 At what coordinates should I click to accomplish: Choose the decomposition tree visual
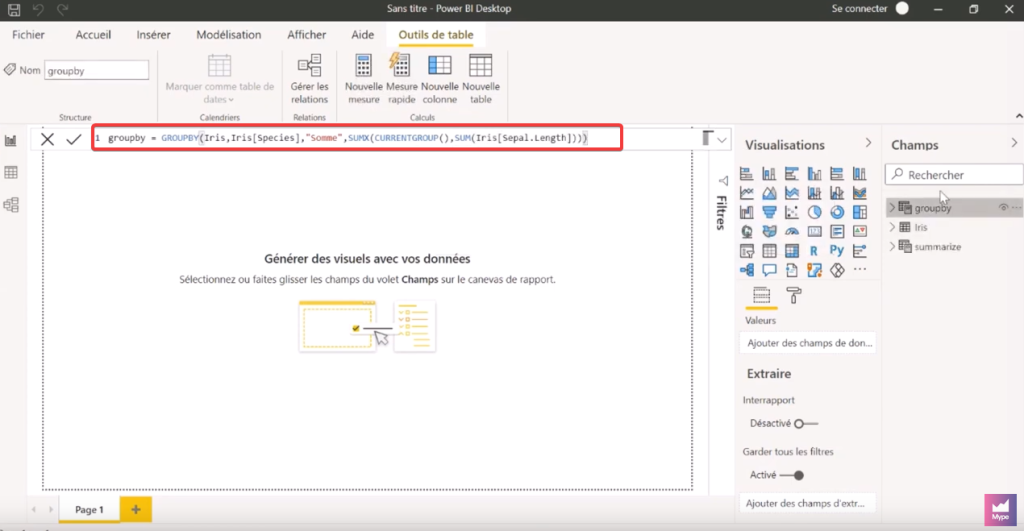click(746, 270)
